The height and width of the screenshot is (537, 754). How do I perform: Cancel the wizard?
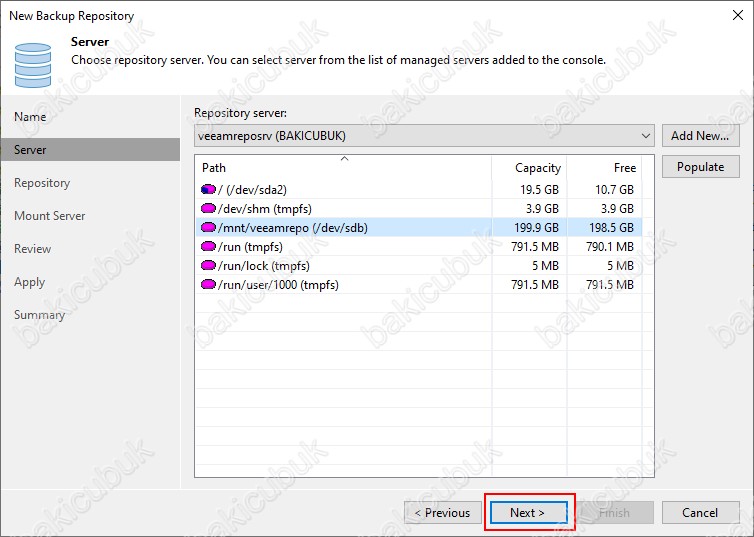point(700,512)
